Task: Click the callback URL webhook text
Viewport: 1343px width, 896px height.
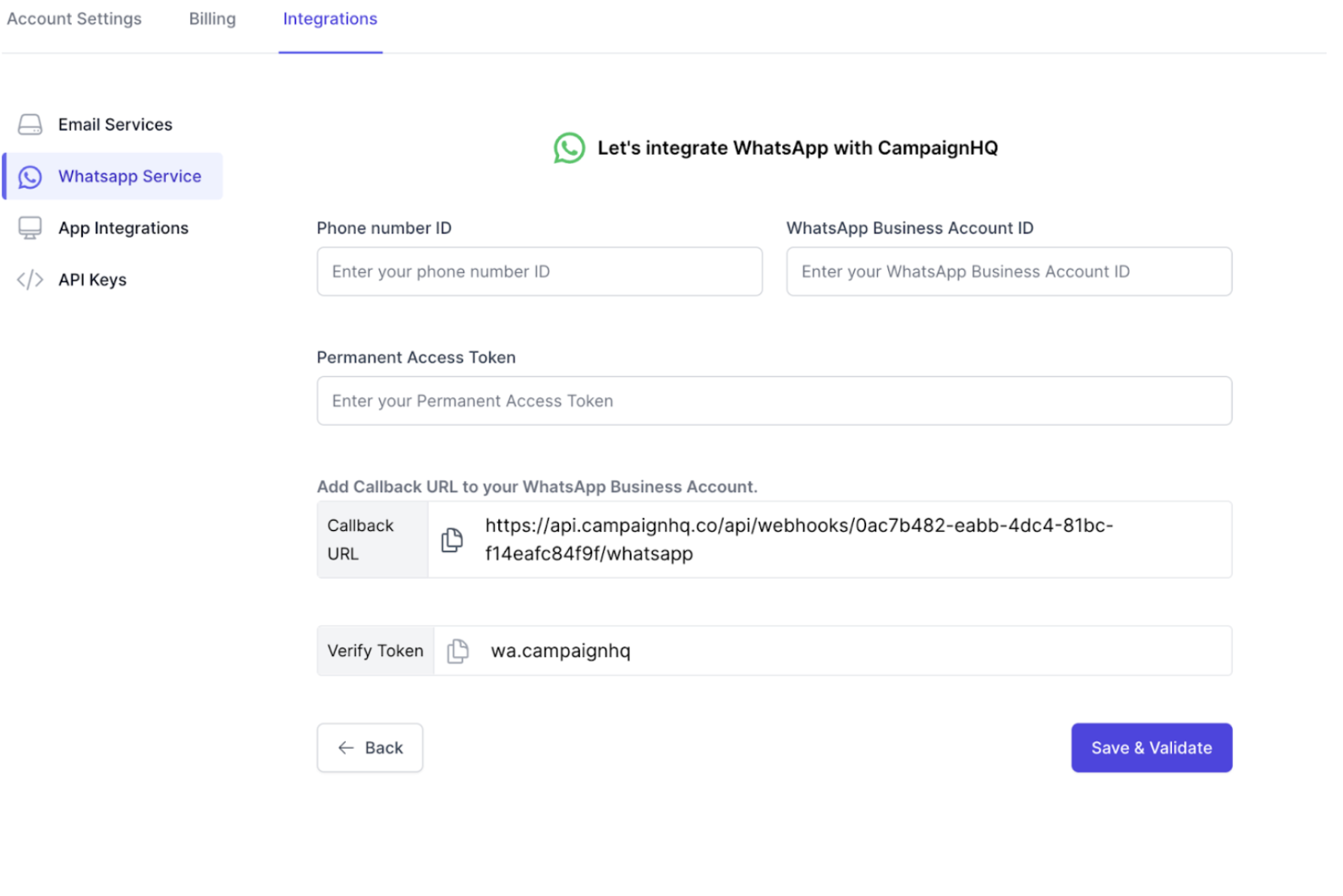Action: 799,539
